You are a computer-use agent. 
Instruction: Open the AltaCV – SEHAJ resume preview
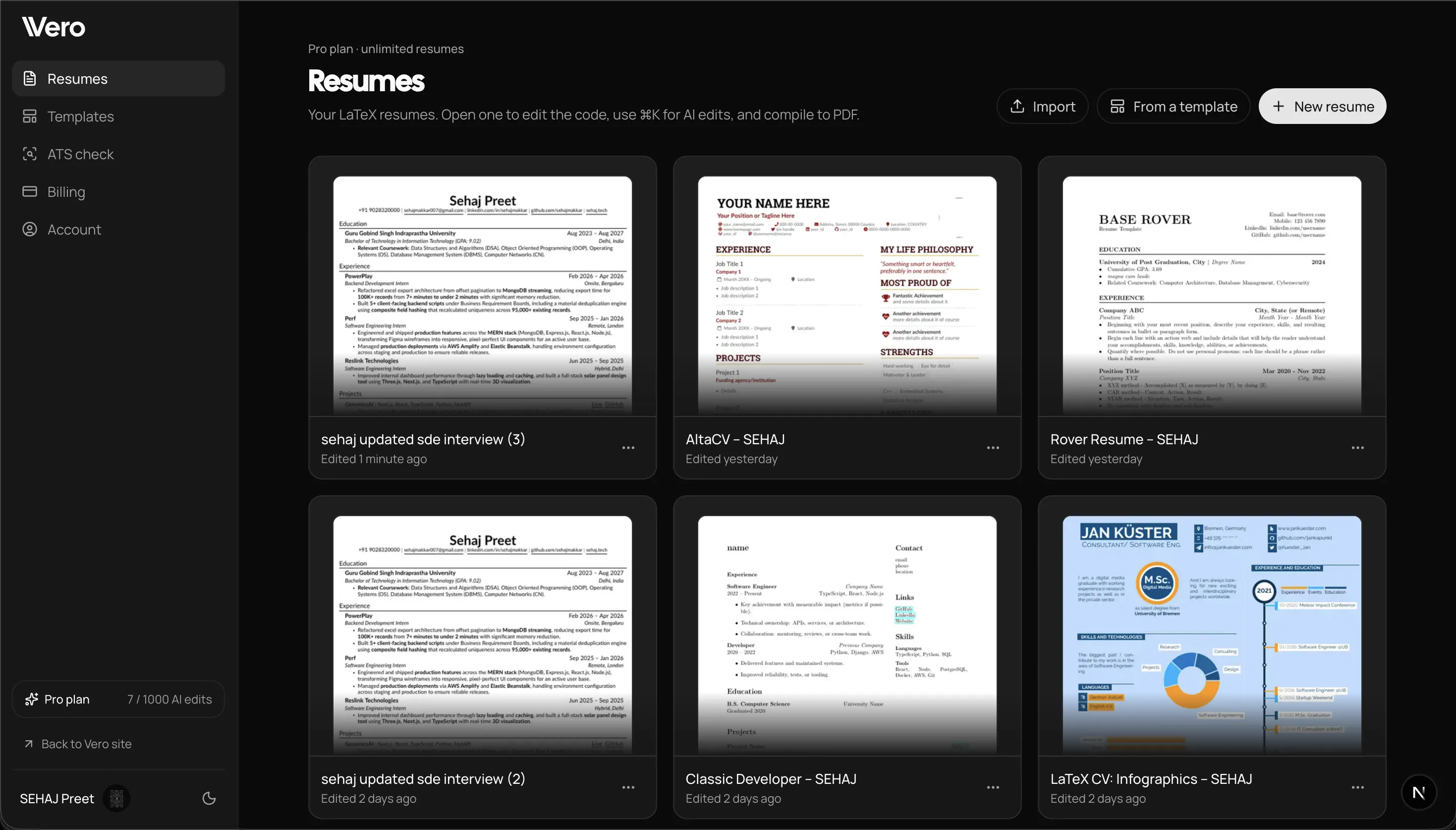click(x=847, y=296)
